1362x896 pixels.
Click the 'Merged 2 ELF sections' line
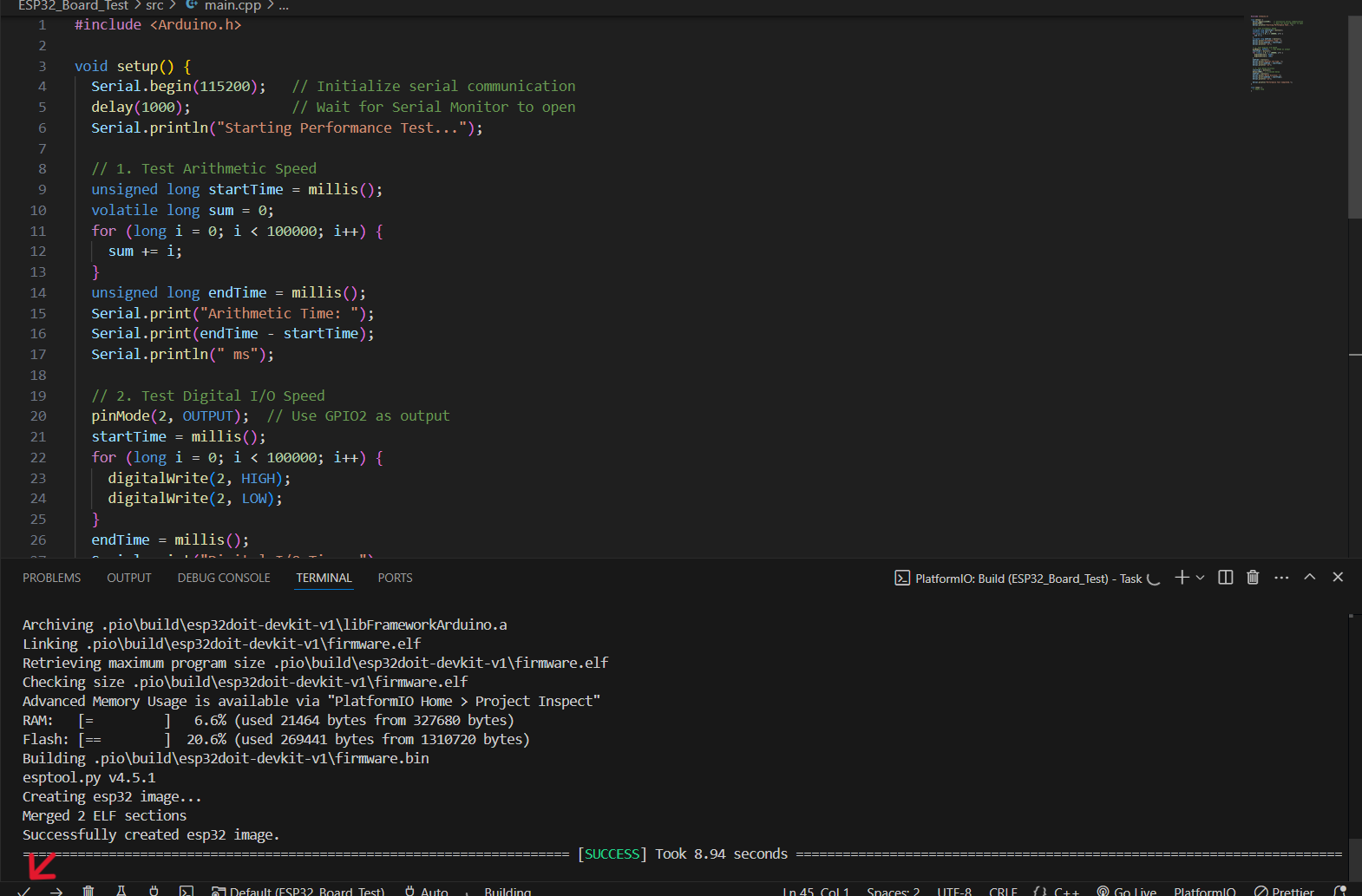click(104, 816)
